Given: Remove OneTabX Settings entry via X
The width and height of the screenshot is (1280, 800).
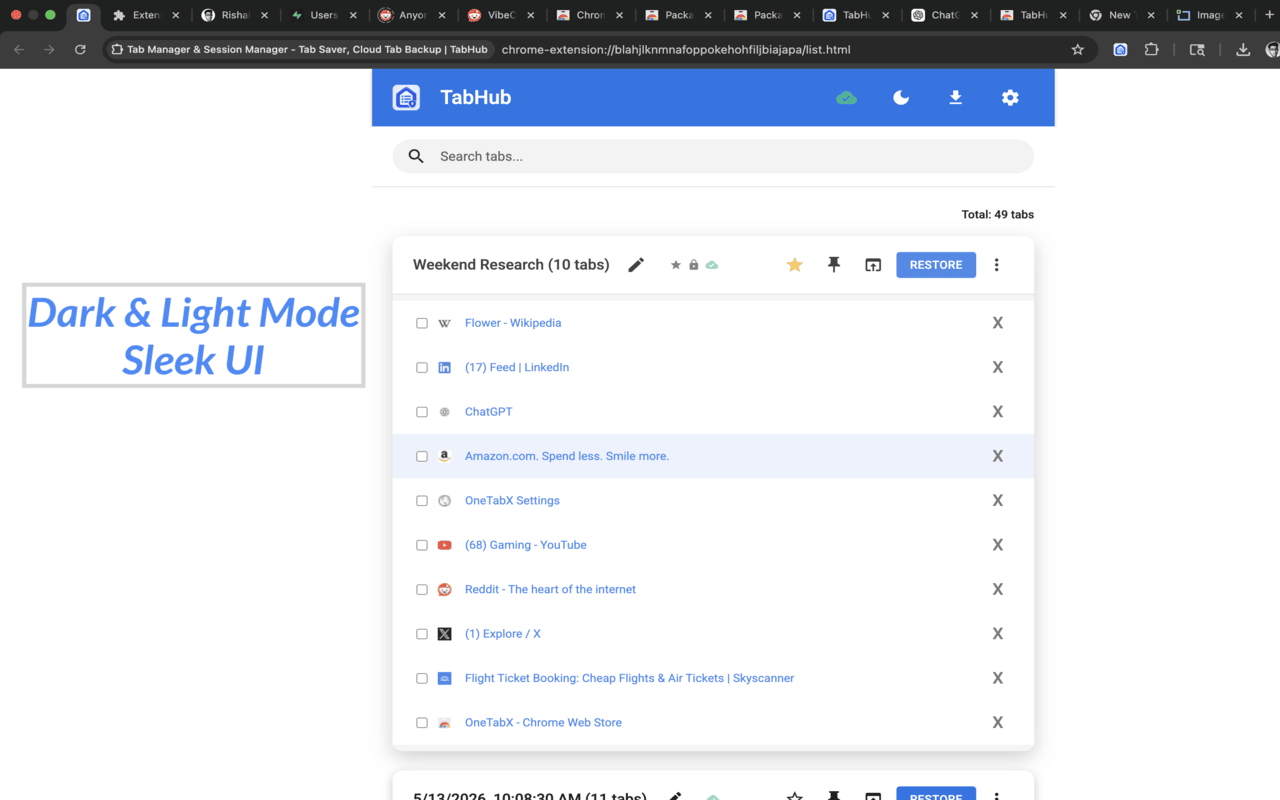Looking at the screenshot, I should pyautogui.click(x=997, y=501).
